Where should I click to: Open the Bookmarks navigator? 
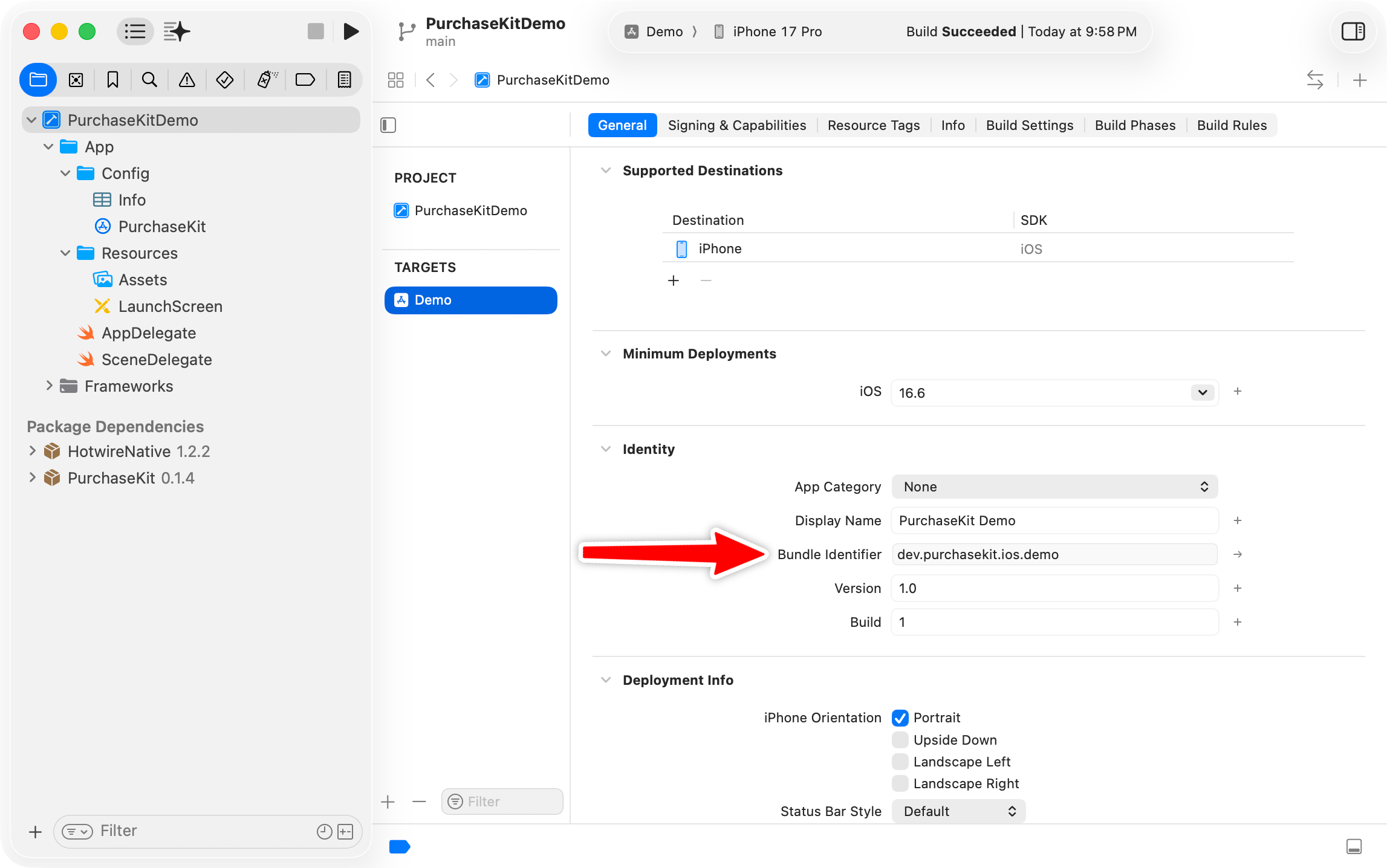click(112, 79)
